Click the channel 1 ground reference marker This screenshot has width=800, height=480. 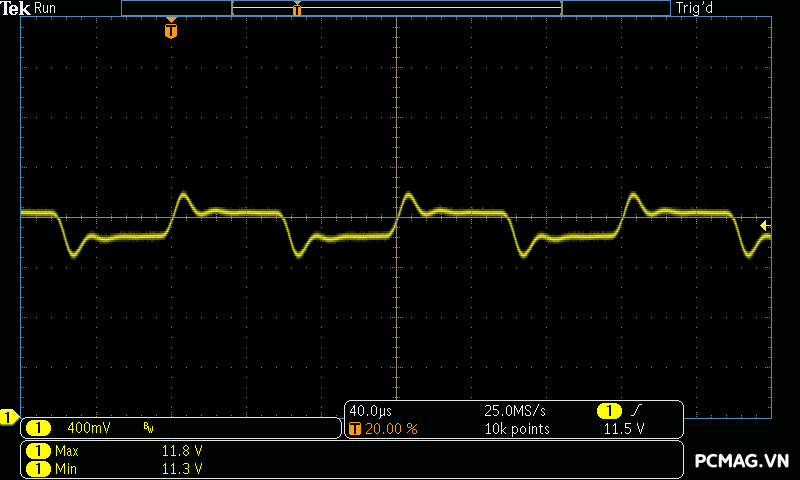point(9,417)
